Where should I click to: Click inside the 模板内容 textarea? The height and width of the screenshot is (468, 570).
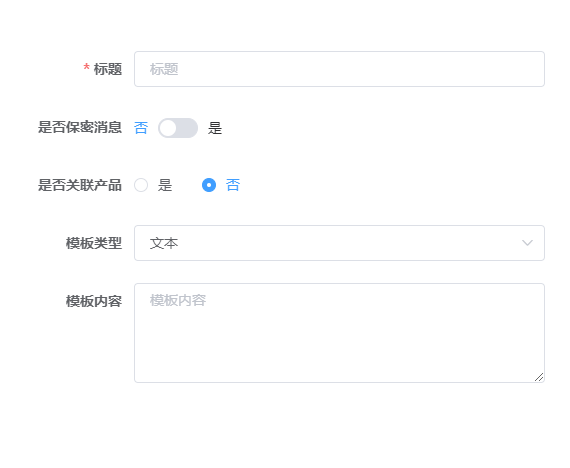tap(339, 333)
